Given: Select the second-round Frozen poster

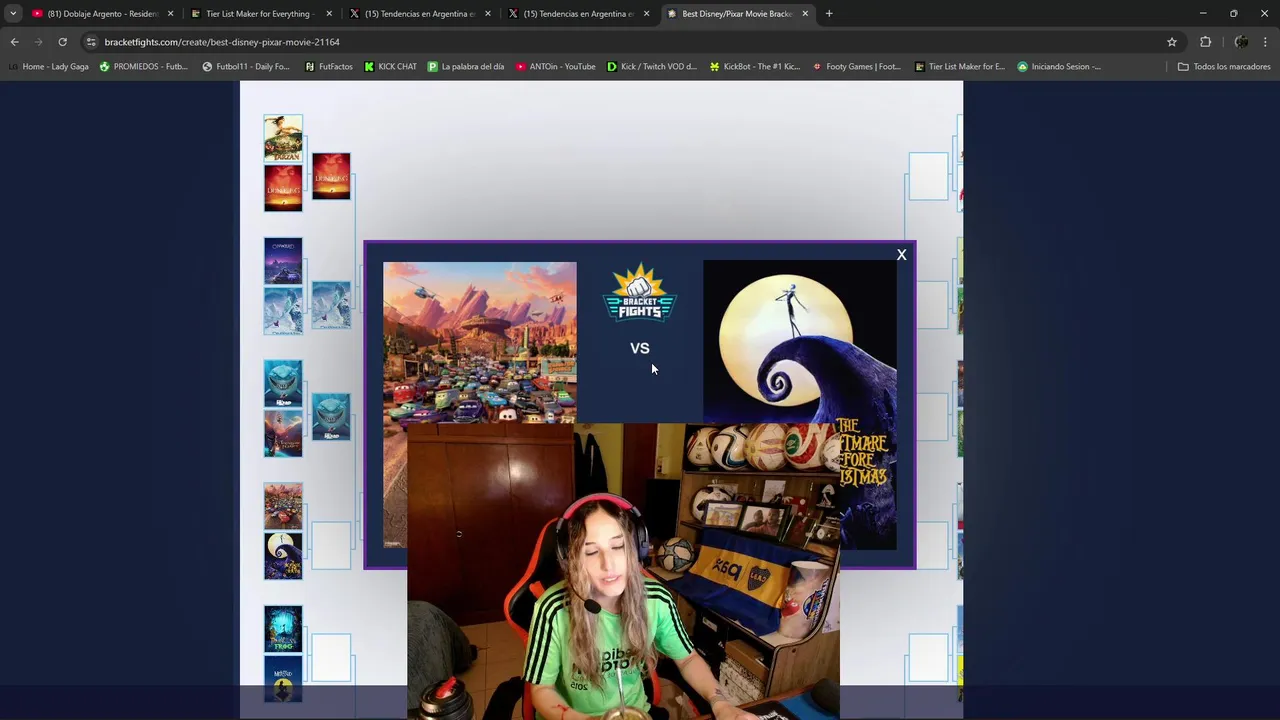Looking at the screenshot, I should 331,304.
